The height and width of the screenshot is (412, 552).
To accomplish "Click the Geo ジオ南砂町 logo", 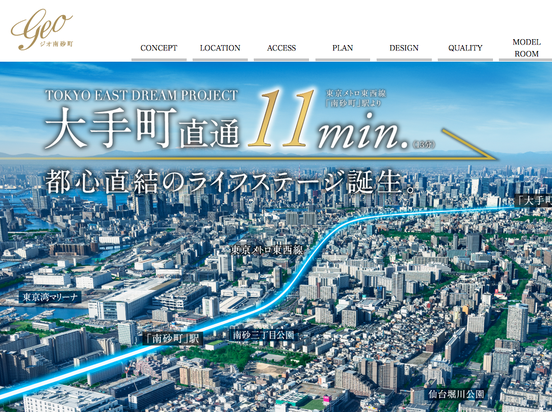I will 42,30.
